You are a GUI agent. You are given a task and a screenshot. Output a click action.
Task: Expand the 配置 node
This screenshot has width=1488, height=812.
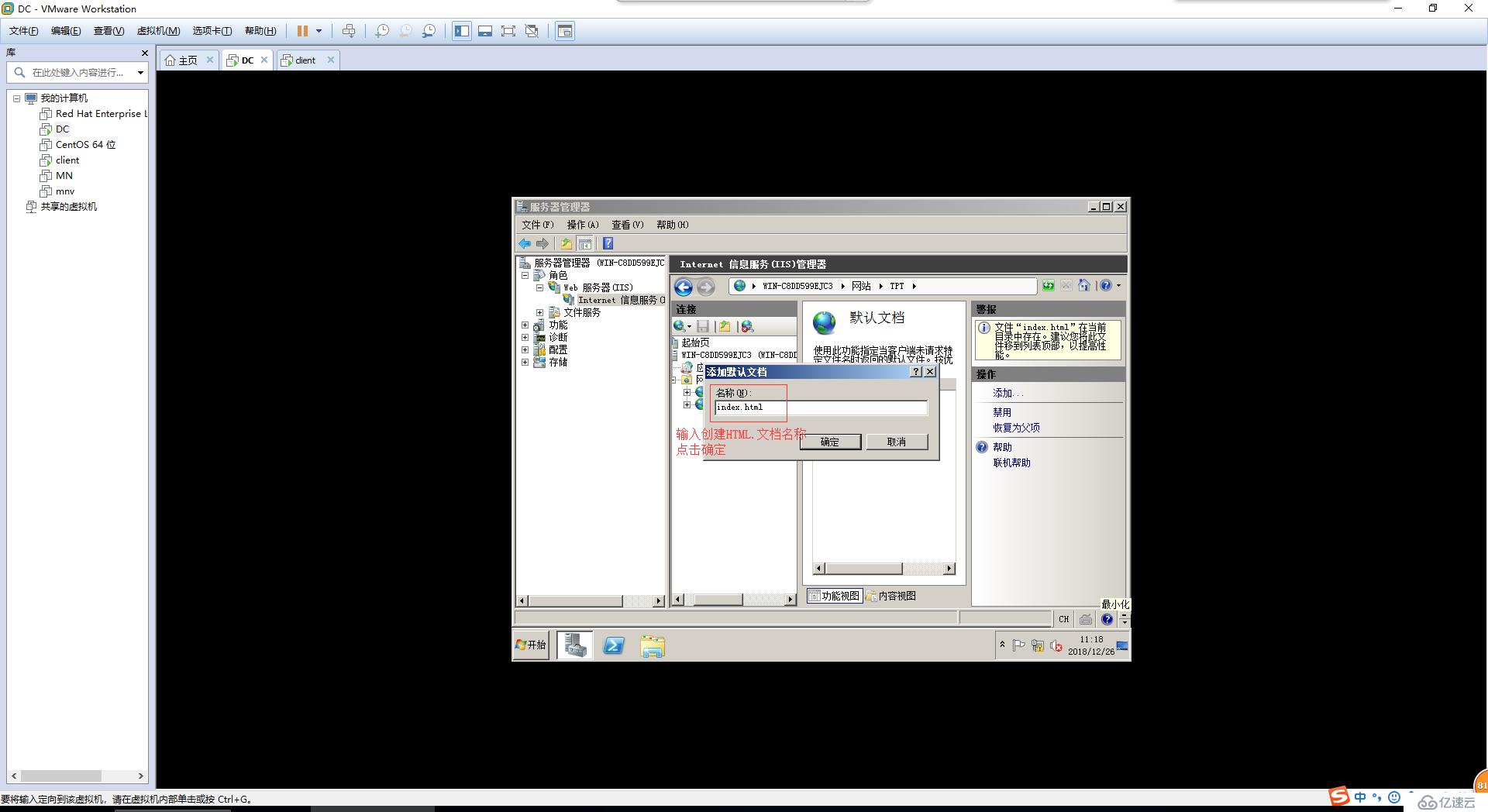click(525, 350)
